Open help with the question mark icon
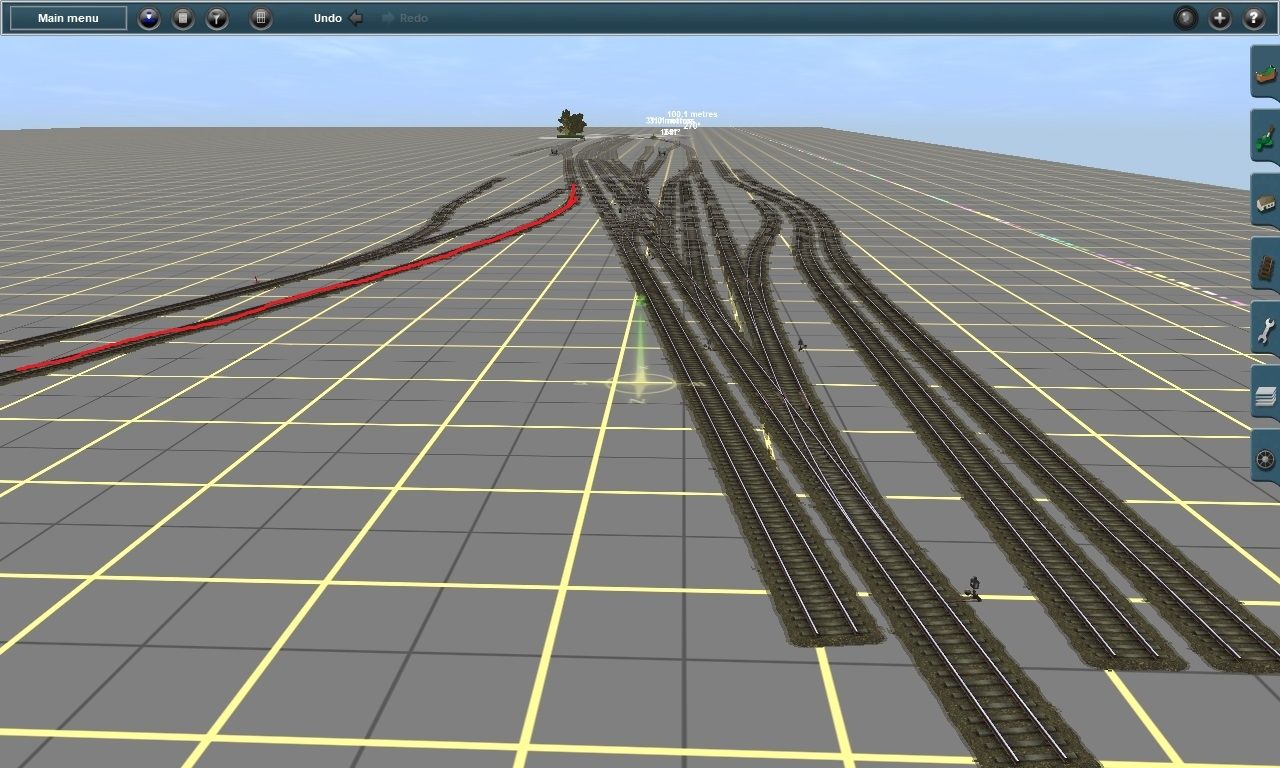This screenshot has width=1280, height=768. pyautogui.click(x=1254, y=18)
